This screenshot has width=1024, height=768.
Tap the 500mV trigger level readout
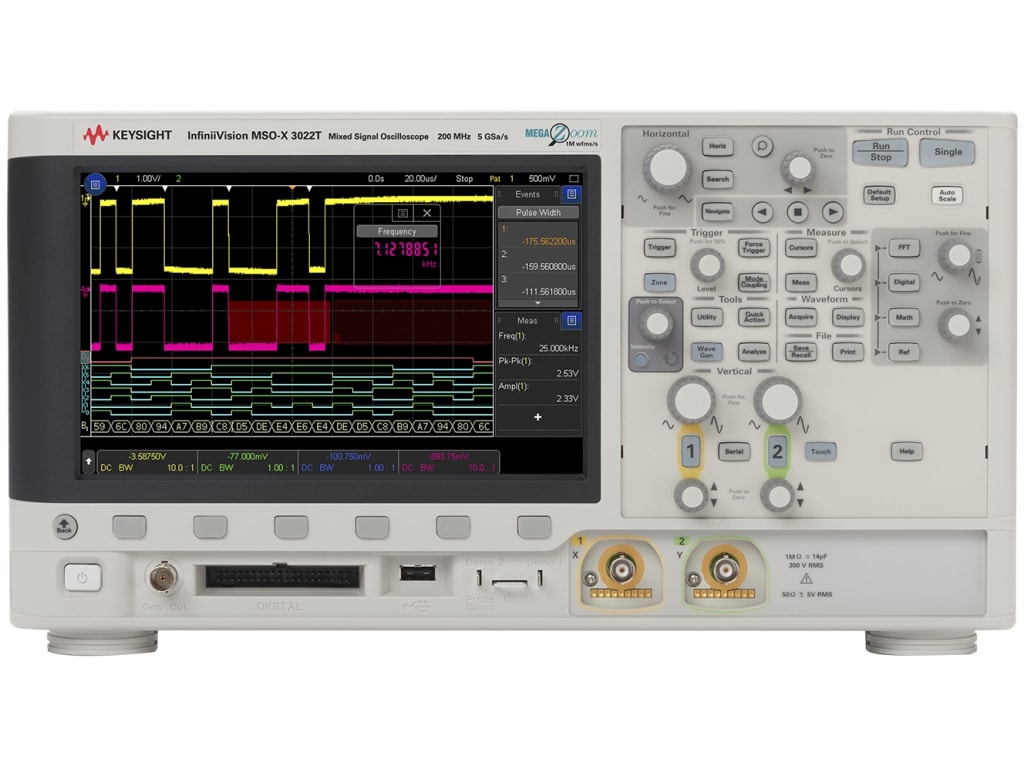pos(542,178)
